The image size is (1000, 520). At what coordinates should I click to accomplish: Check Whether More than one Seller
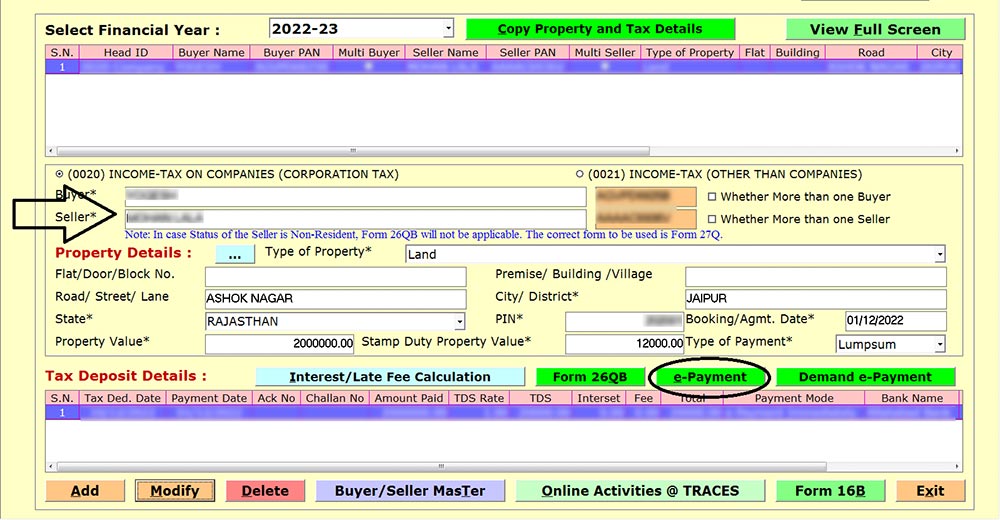[x=712, y=219]
